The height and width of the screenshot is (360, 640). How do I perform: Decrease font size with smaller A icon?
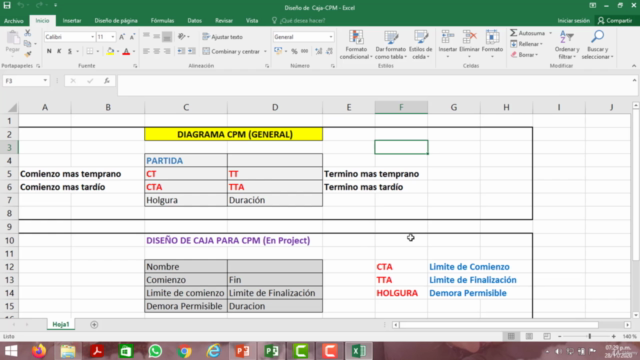pos(132,37)
